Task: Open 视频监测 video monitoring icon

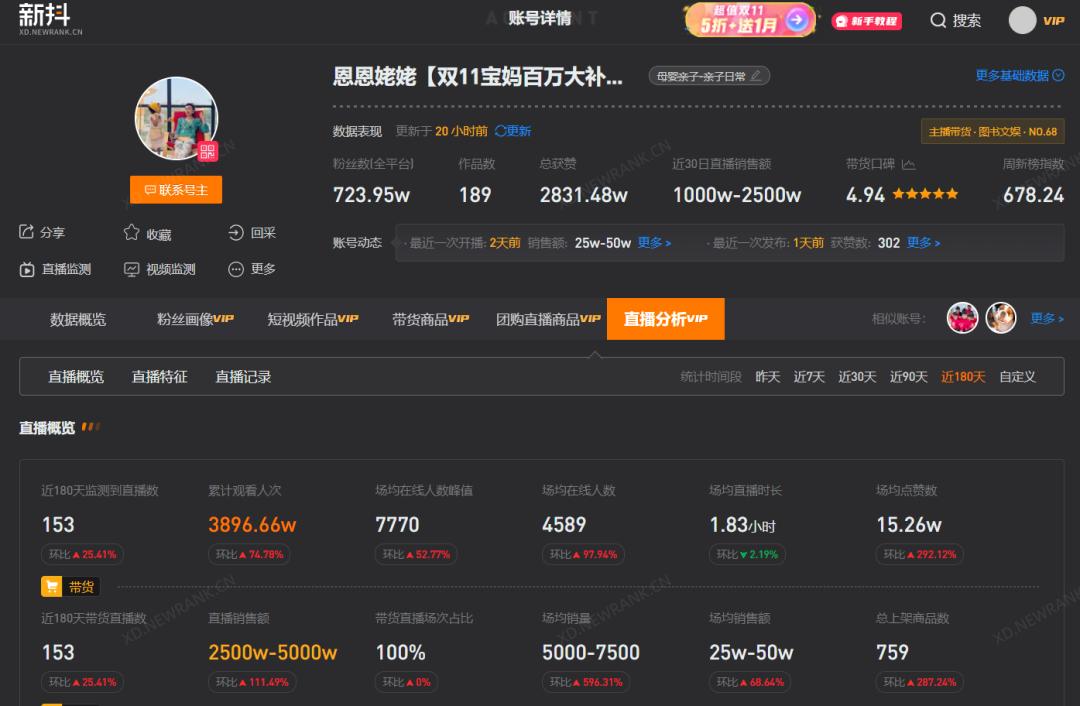Action: point(131,269)
